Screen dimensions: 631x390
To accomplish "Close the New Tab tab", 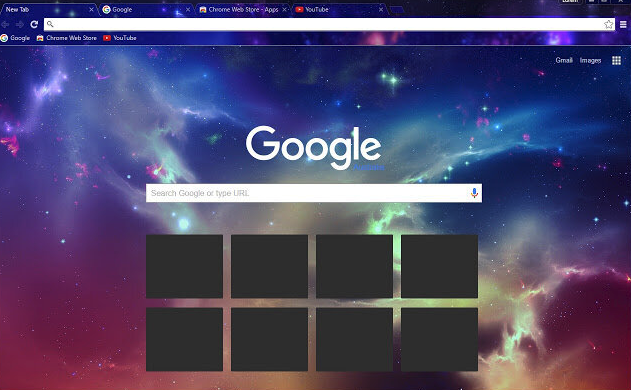I will pos(91,9).
